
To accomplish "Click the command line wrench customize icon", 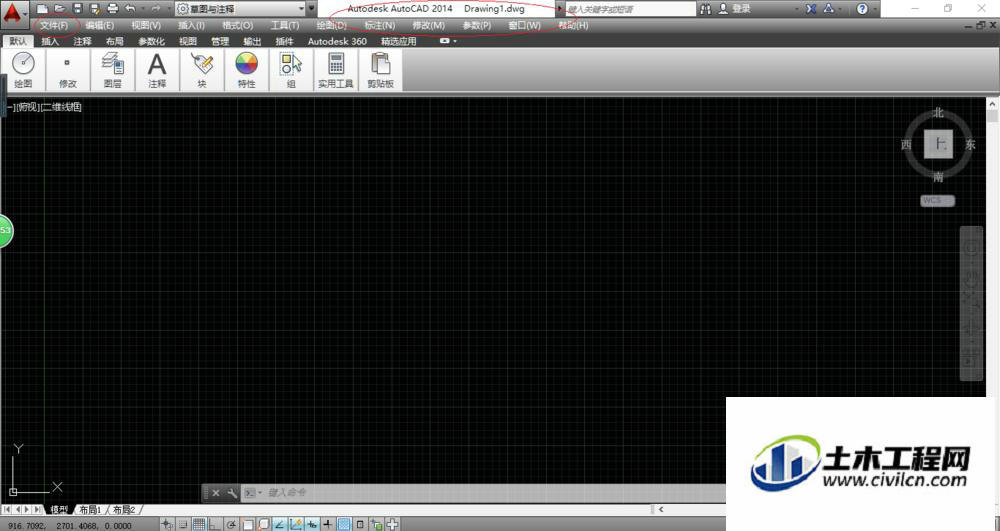I will tap(232, 493).
